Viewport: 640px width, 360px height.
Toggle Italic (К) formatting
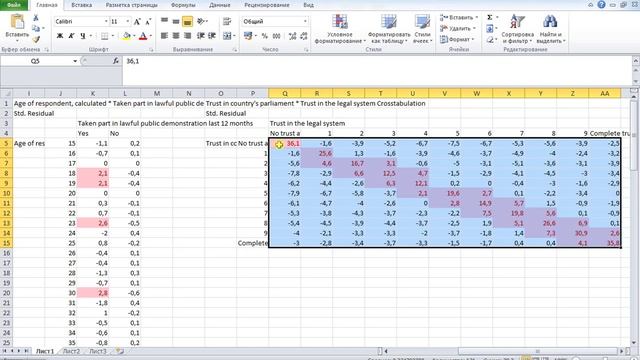(x=71, y=36)
